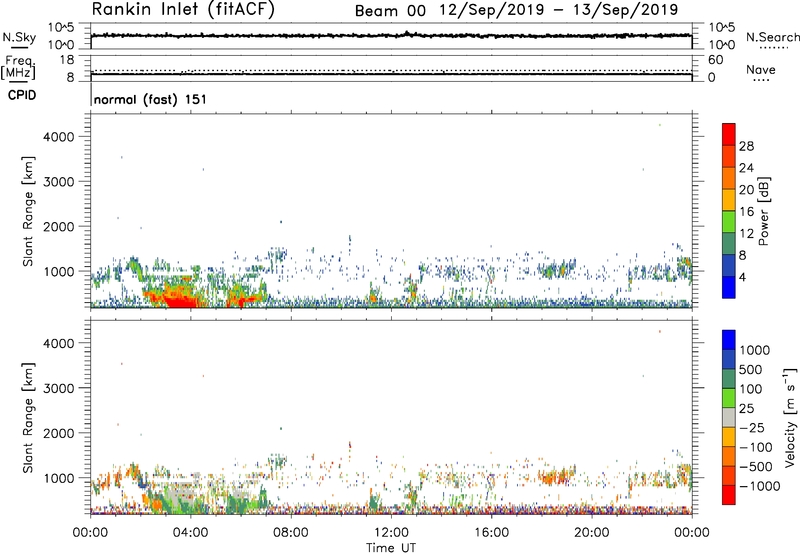This screenshot has height=554, width=800.
Task: Click the '04:00' time axis label
Action: 190,533
